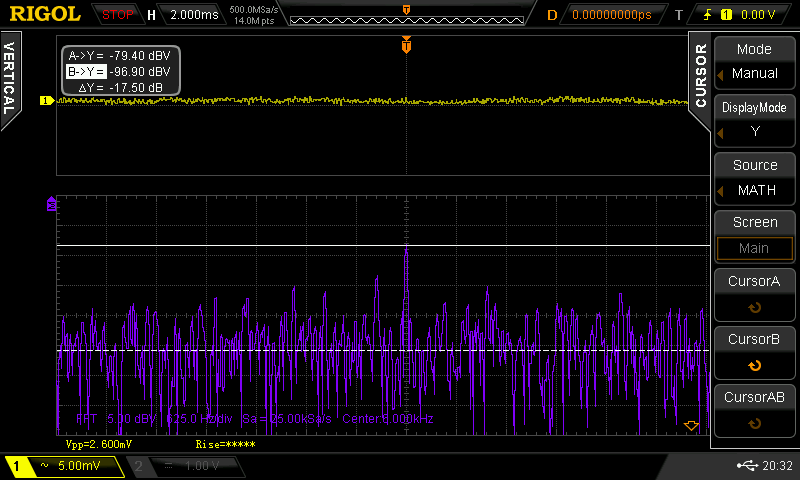
Task: Click the clock time 20:32
Action: click(x=778, y=465)
